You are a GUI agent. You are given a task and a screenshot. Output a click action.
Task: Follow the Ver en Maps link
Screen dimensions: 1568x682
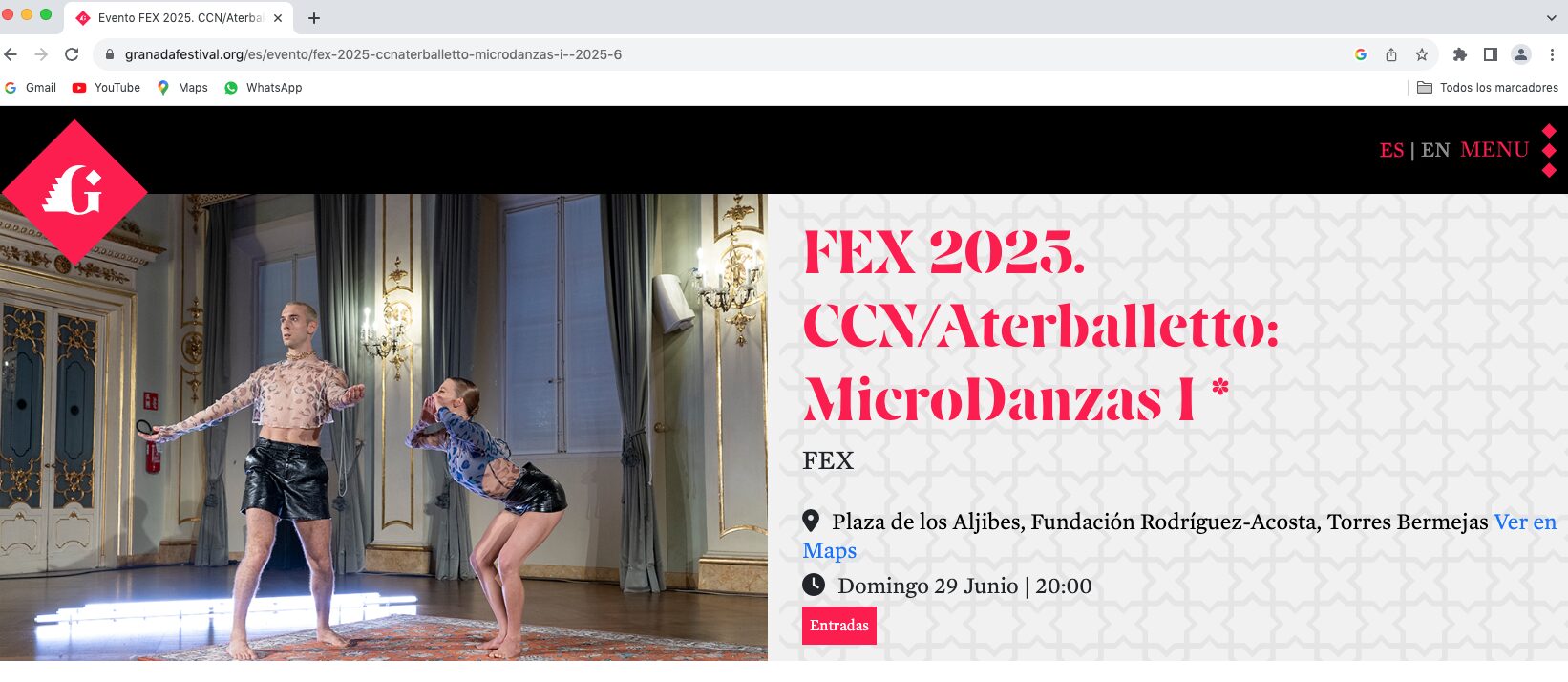pos(1179,536)
